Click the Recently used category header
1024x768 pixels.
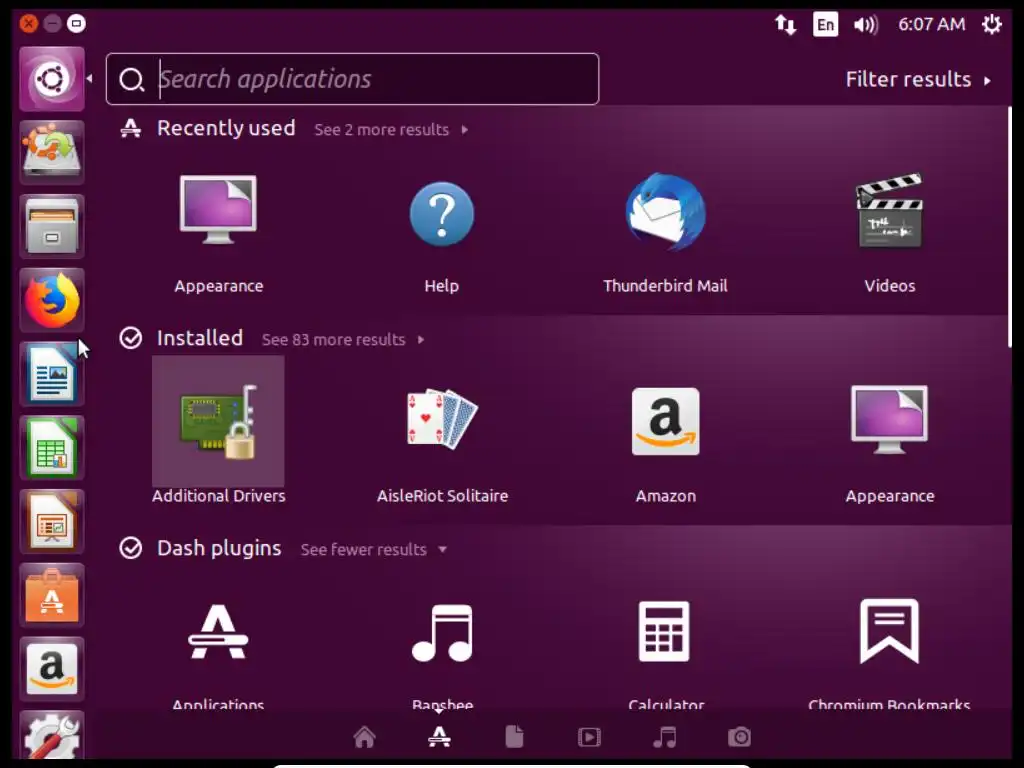click(x=226, y=128)
